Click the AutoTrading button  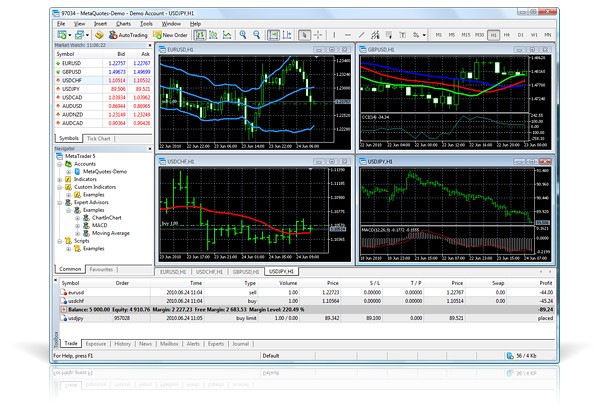[x=128, y=35]
